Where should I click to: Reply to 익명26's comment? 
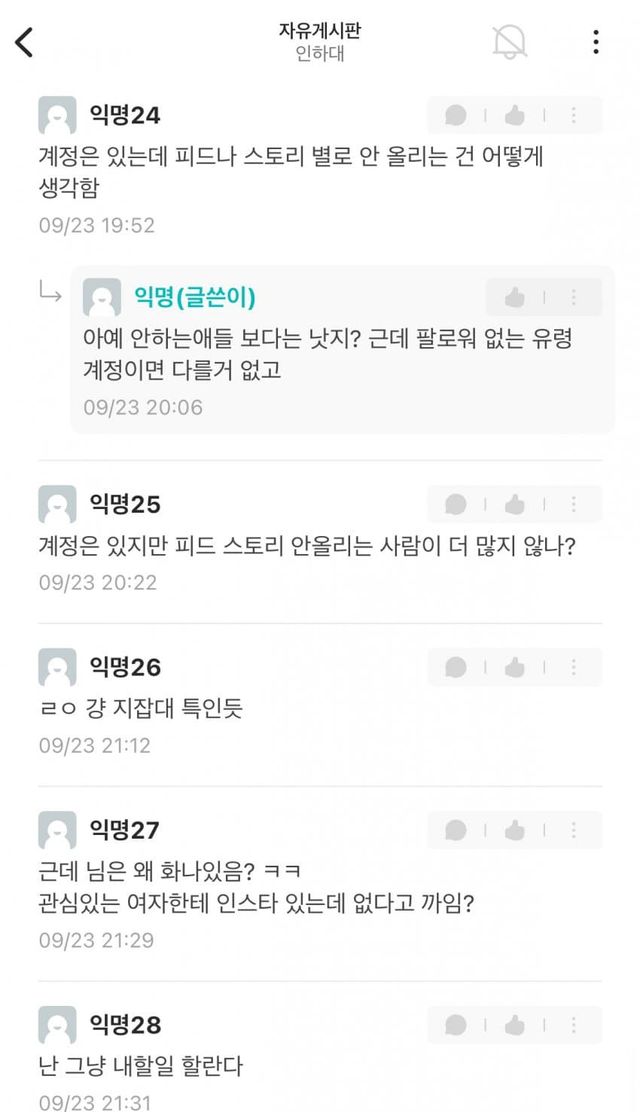click(x=456, y=667)
